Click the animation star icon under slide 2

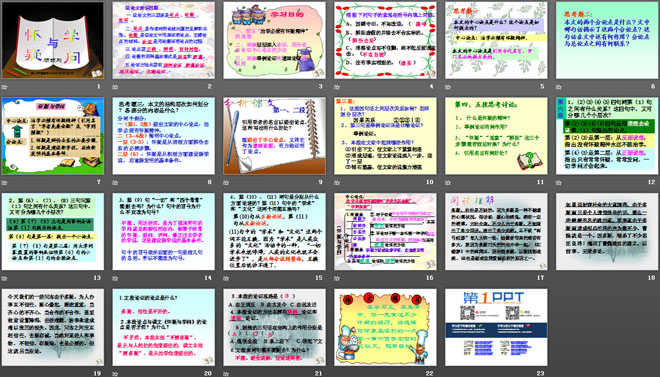point(115,87)
